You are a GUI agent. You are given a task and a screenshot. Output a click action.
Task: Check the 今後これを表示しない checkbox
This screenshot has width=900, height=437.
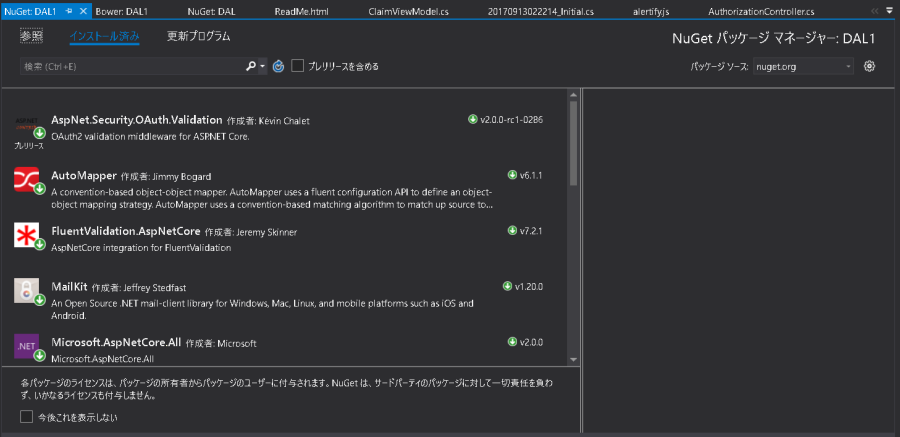(x=26, y=417)
